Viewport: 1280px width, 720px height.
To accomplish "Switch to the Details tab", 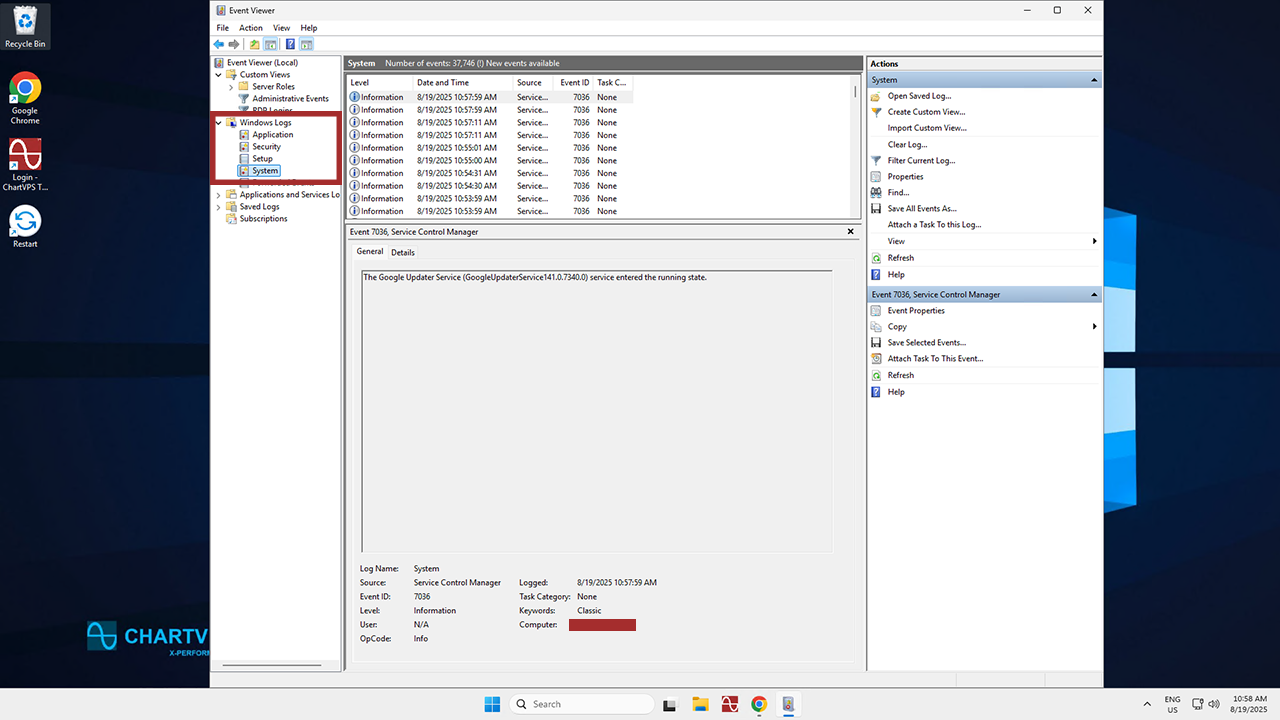I will tap(402, 252).
